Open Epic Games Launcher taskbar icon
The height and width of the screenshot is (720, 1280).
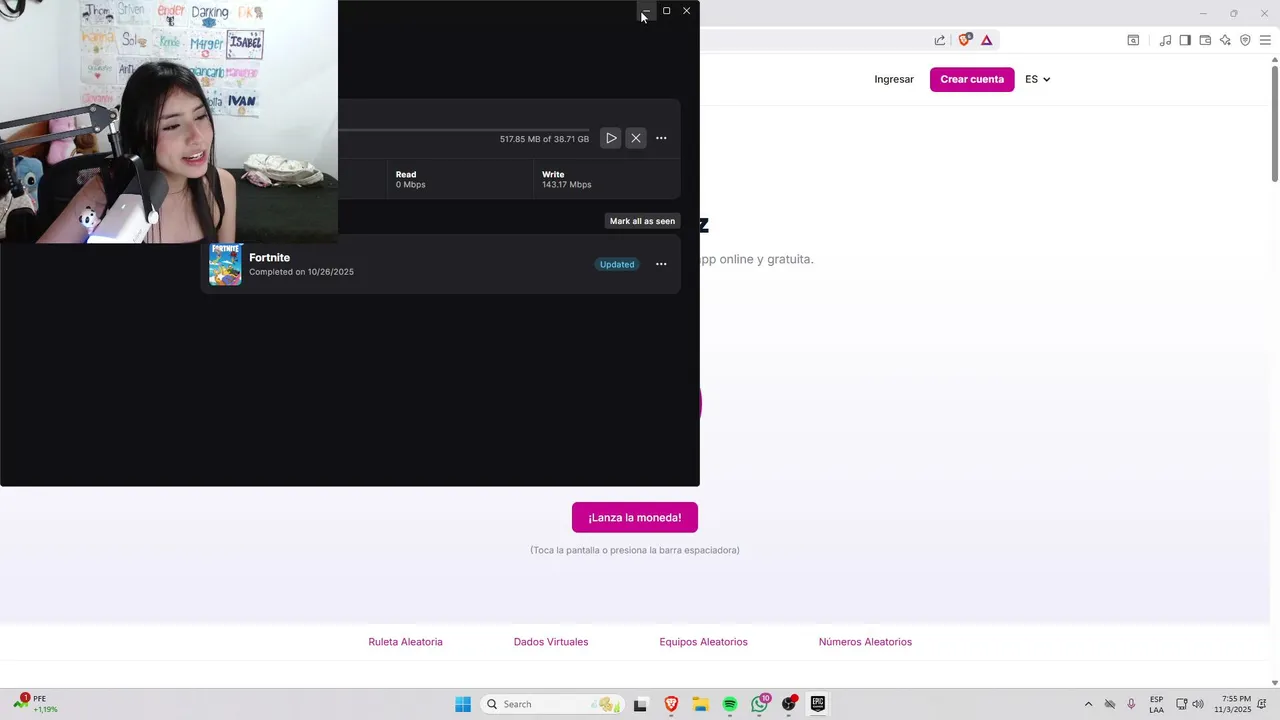point(818,704)
